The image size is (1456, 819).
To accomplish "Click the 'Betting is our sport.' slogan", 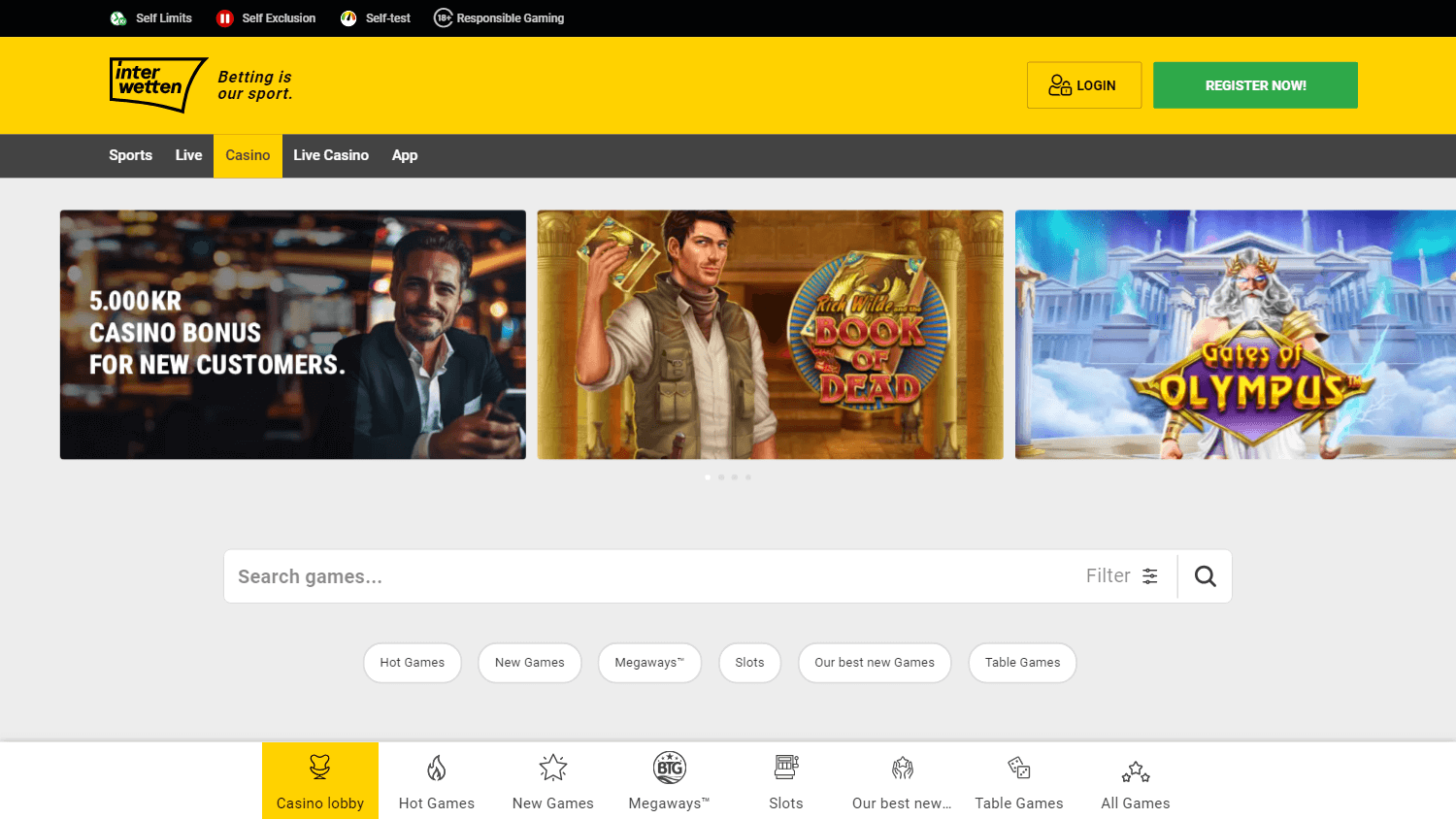I will [255, 85].
